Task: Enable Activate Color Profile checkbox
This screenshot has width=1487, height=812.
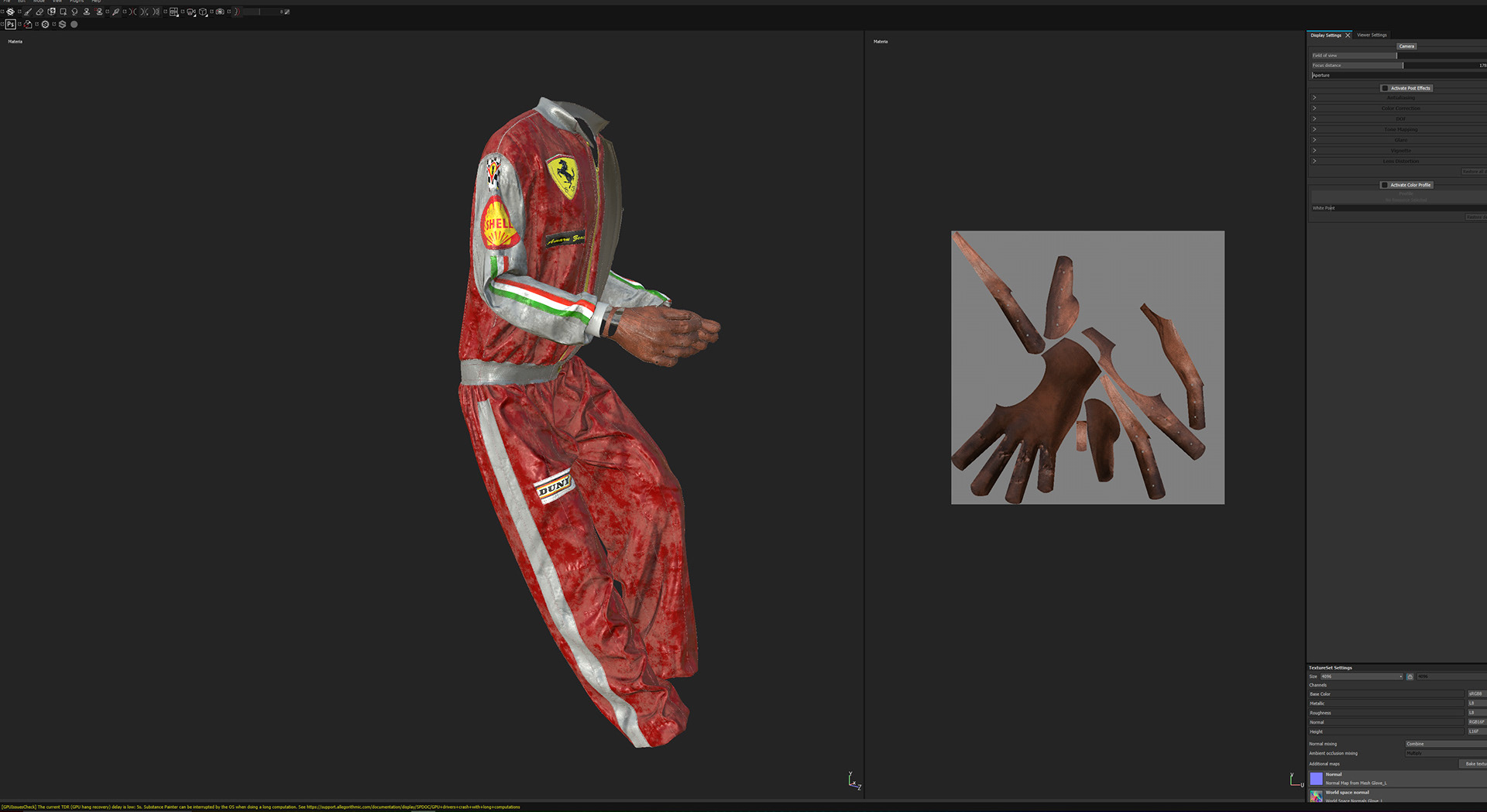Action: tap(1385, 185)
